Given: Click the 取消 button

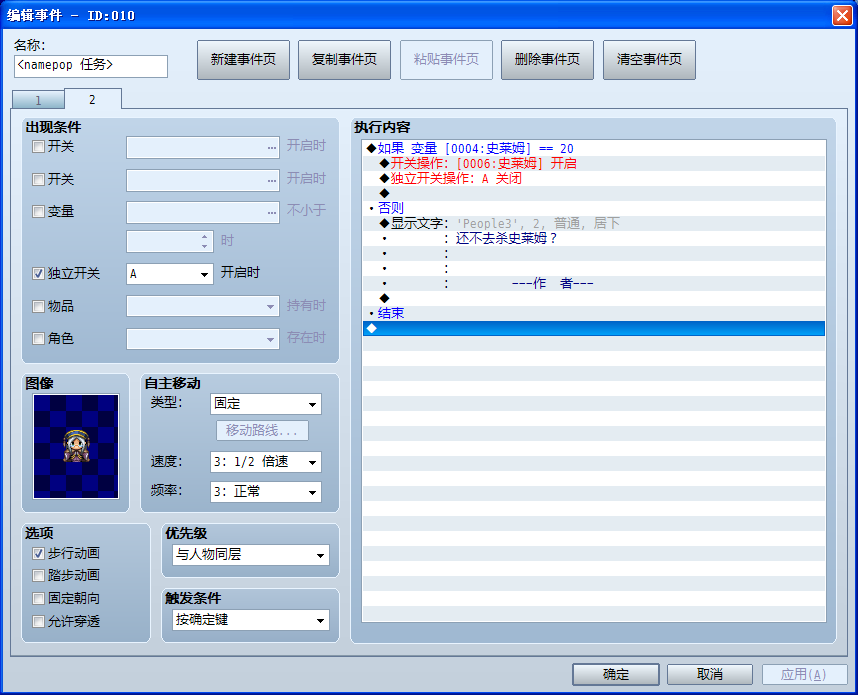Looking at the screenshot, I should tap(710, 674).
